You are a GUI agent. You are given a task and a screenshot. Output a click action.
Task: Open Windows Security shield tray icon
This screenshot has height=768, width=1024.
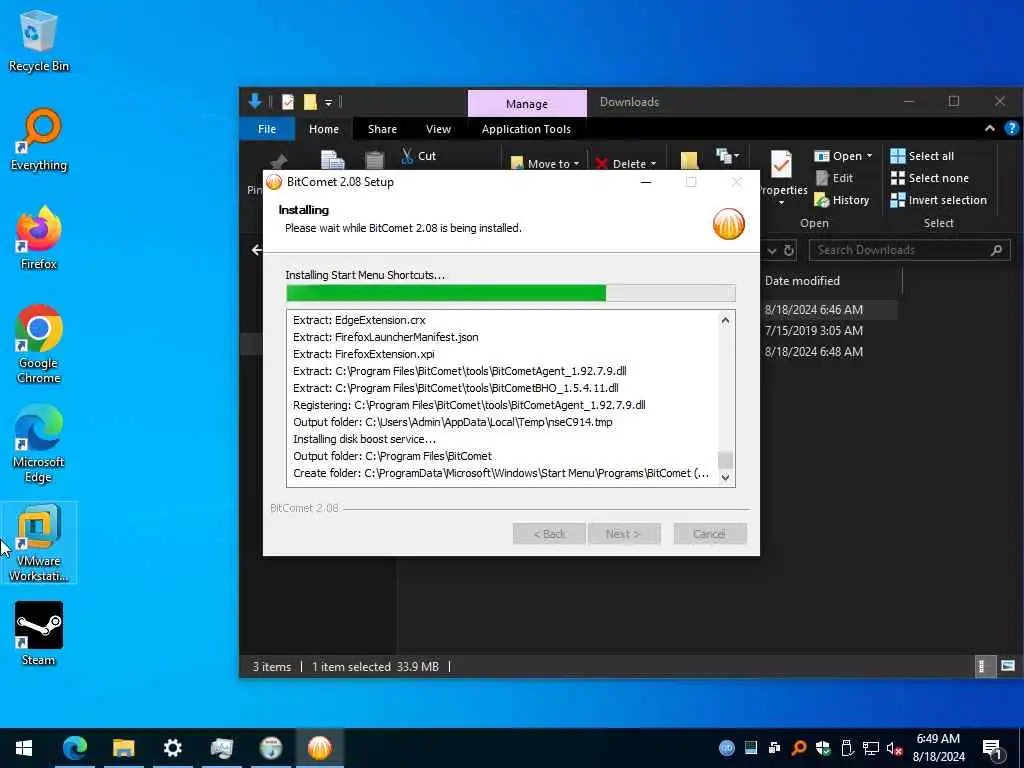[823, 748]
